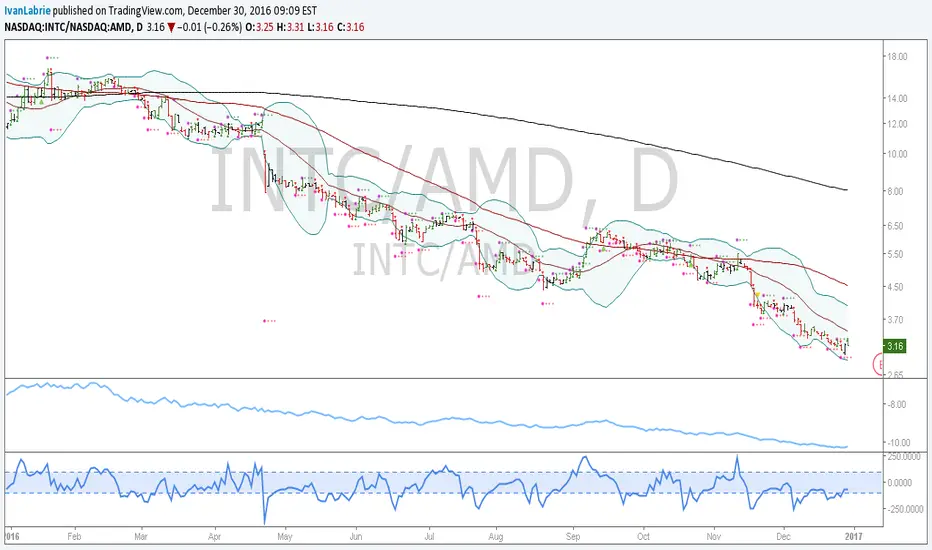Click the Aug label on the time axis
The height and width of the screenshot is (550, 932).
[496, 536]
